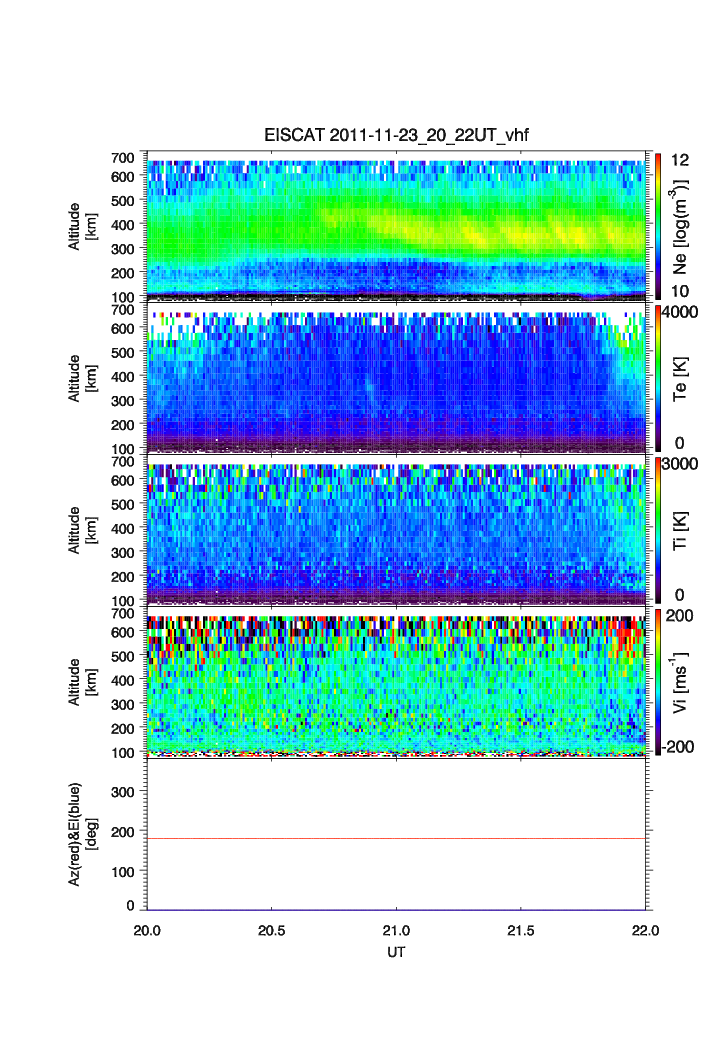Image resolution: width=708 pixels, height=1062 pixels.
Task: Click the 20.5 tick label on UT axis
Action: pos(272,931)
